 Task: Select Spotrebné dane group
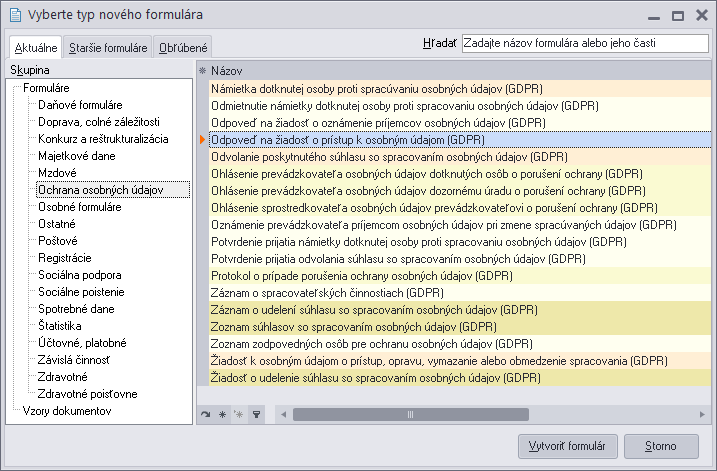coord(76,309)
